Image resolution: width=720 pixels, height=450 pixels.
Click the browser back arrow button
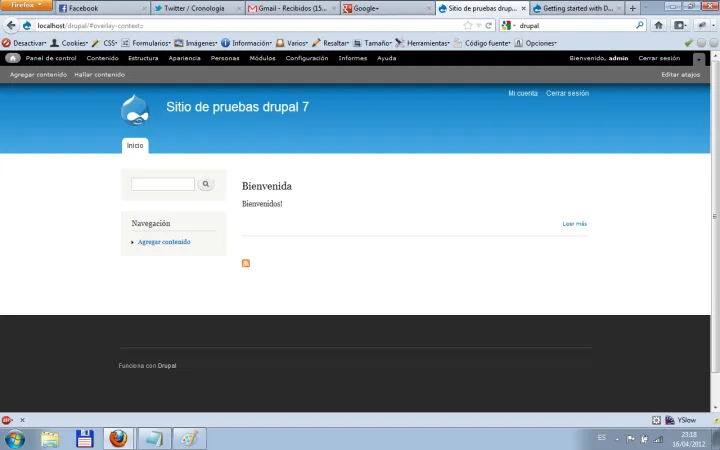point(12,25)
